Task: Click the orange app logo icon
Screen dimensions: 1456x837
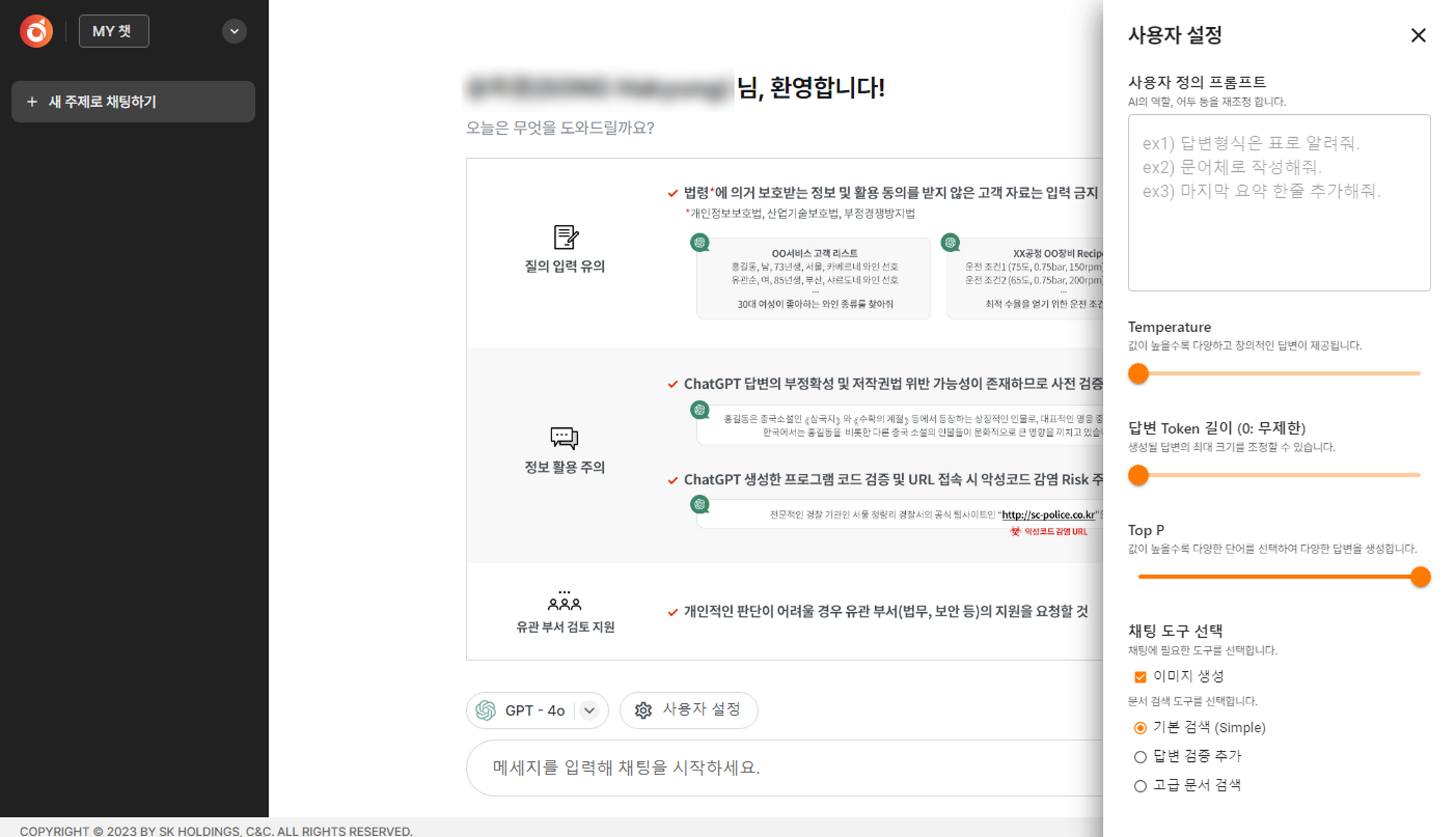Action: coord(36,31)
